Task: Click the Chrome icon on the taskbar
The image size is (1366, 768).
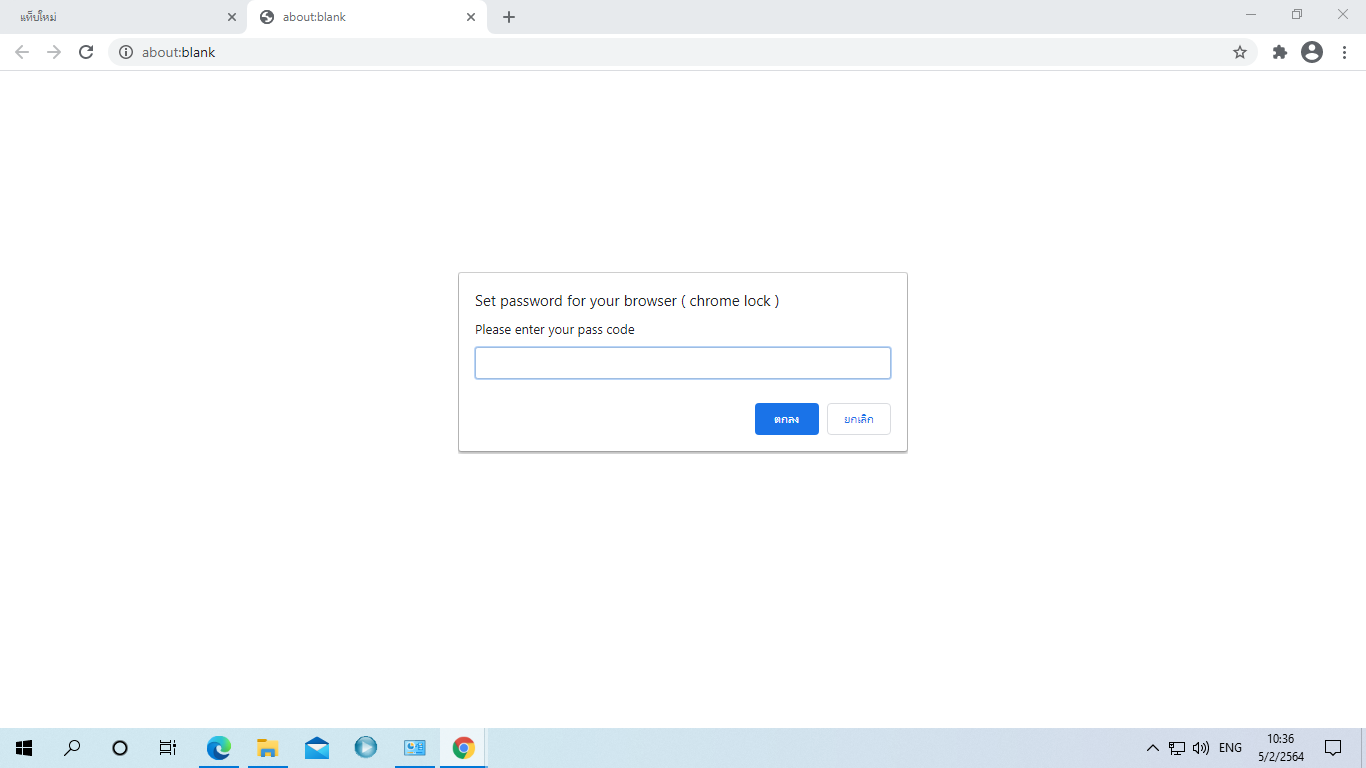Action: coord(463,747)
